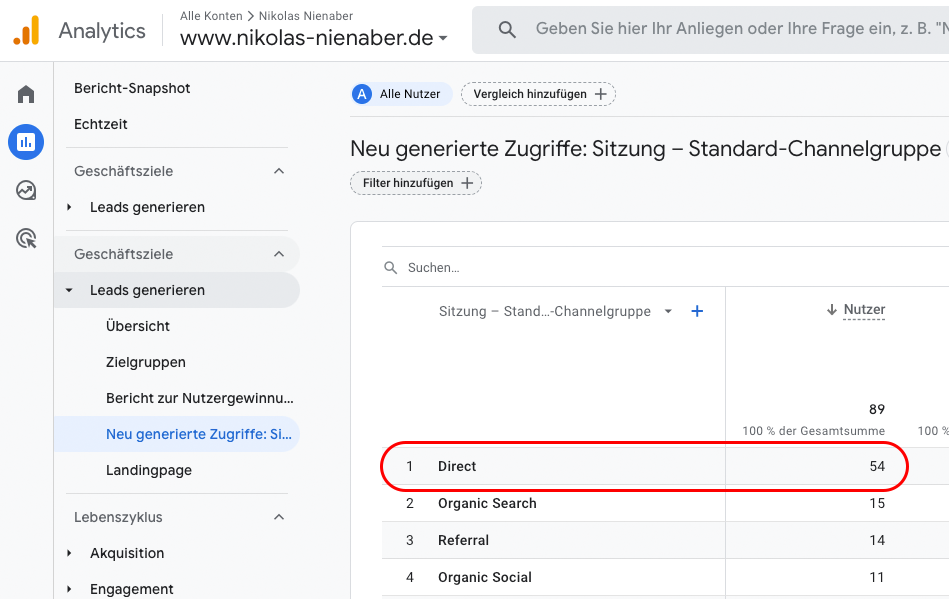Select the Reports bar chart icon
949x599 pixels.
tap(26, 142)
